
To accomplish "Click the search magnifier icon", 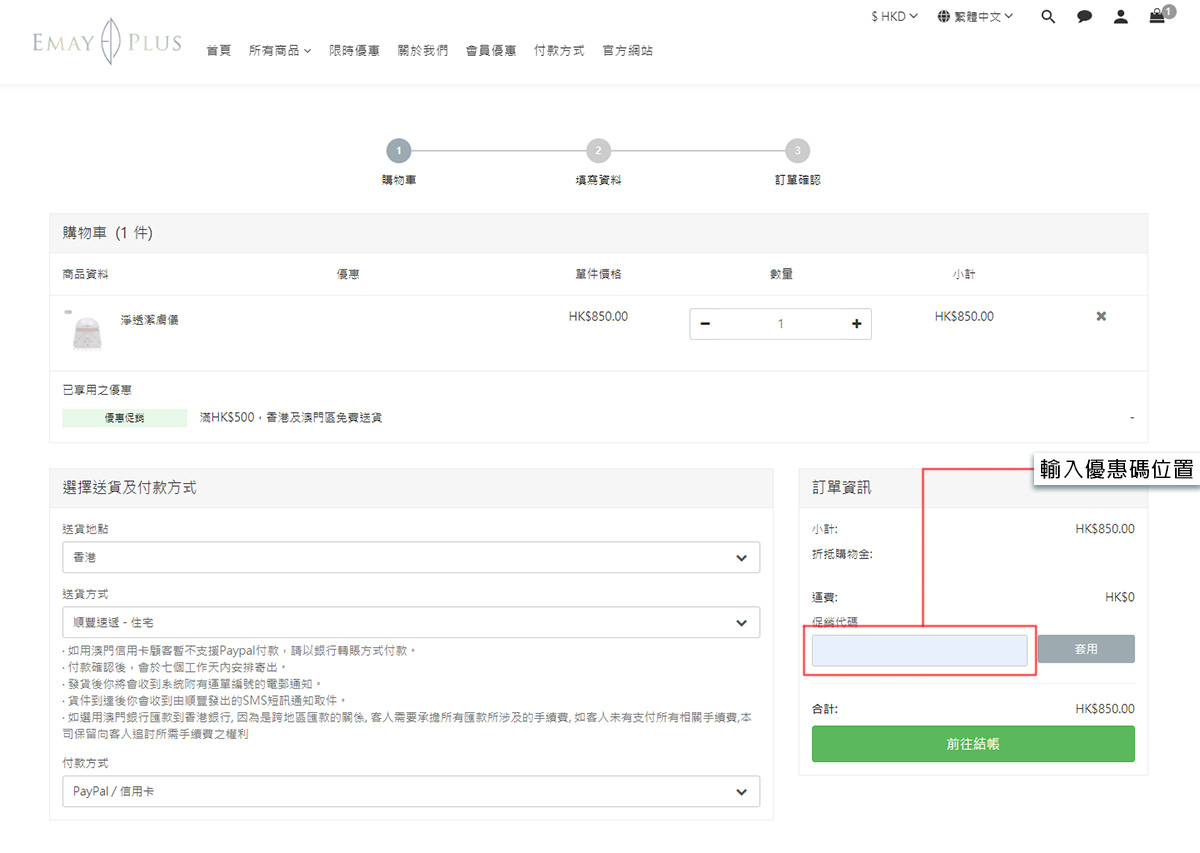I will pos(1048,17).
